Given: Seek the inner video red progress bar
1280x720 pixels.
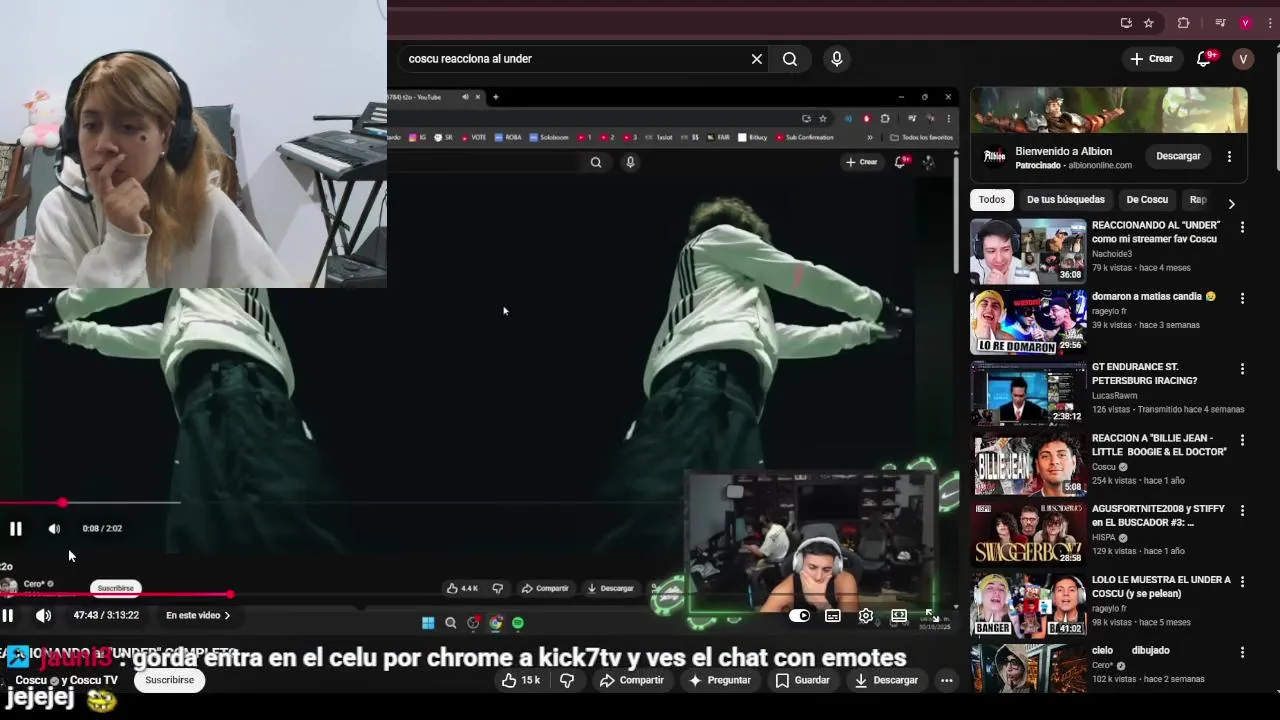Looking at the screenshot, I should pyautogui.click(x=90, y=503).
